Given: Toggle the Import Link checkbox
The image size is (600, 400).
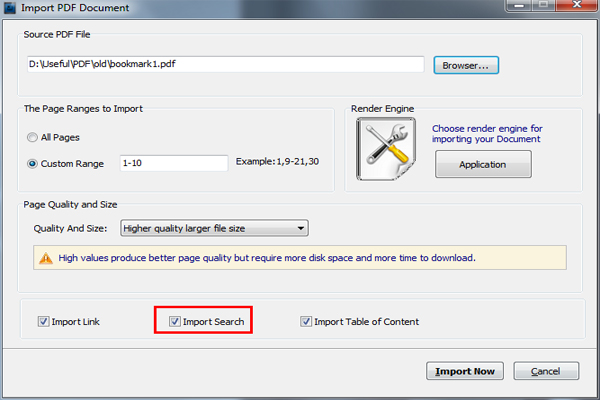Looking at the screenshot, I should click(x=43, y=322).
